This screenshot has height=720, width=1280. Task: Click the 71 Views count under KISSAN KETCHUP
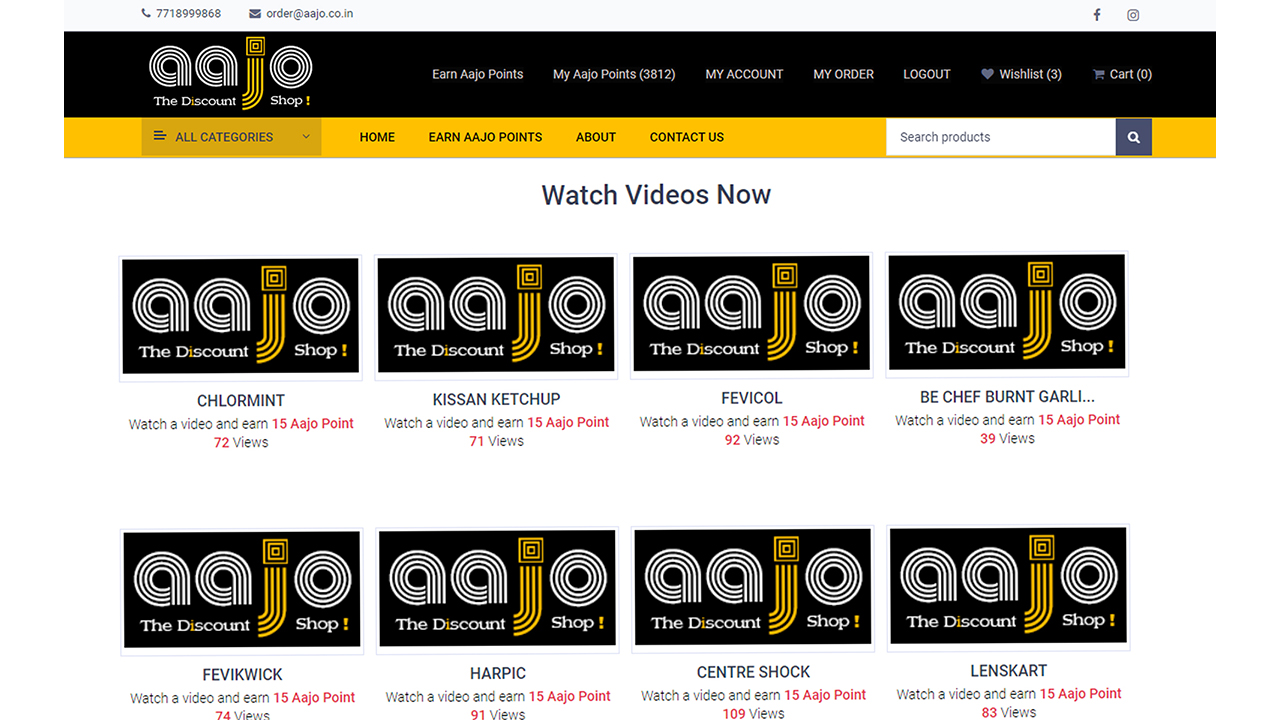497,441
